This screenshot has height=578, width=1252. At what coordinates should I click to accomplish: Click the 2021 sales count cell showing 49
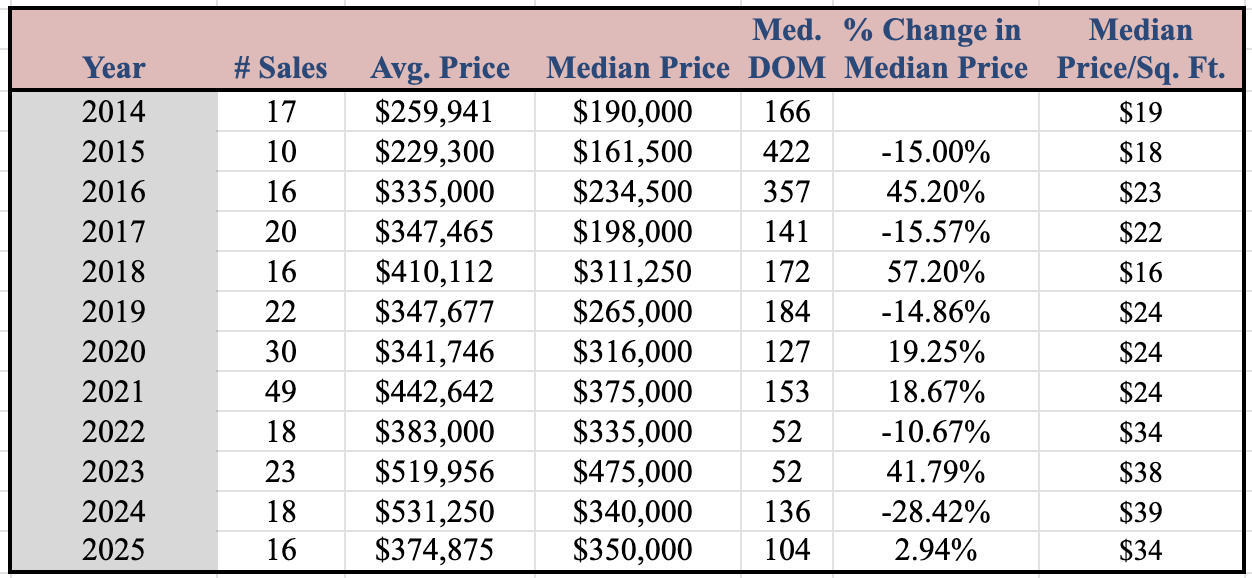pyautogui.click(x=281, y=391)
